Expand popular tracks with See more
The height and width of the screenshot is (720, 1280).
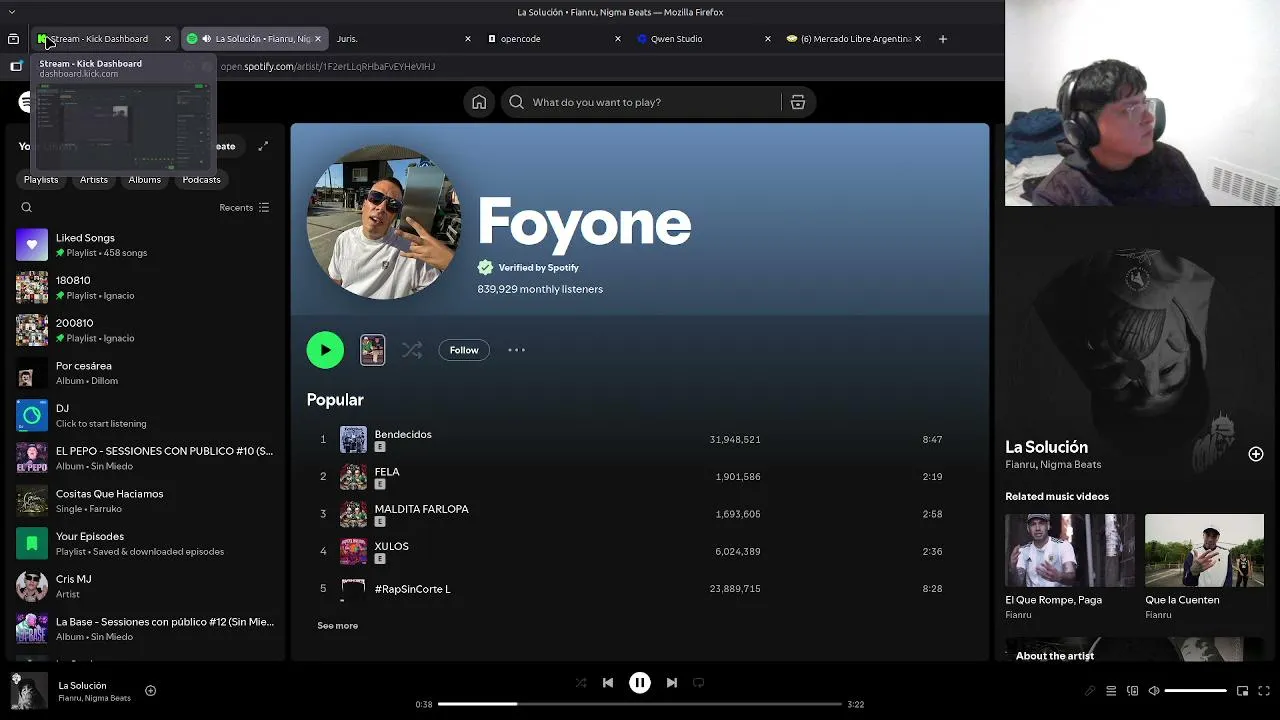coord(337,626)
